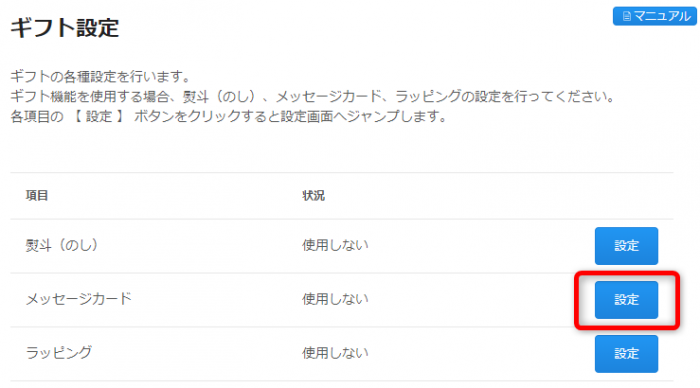The height and width of the screenshot is (388, 700).
Task: Click 使用しない status of メッセージカード row
Action: coord(335,299)
